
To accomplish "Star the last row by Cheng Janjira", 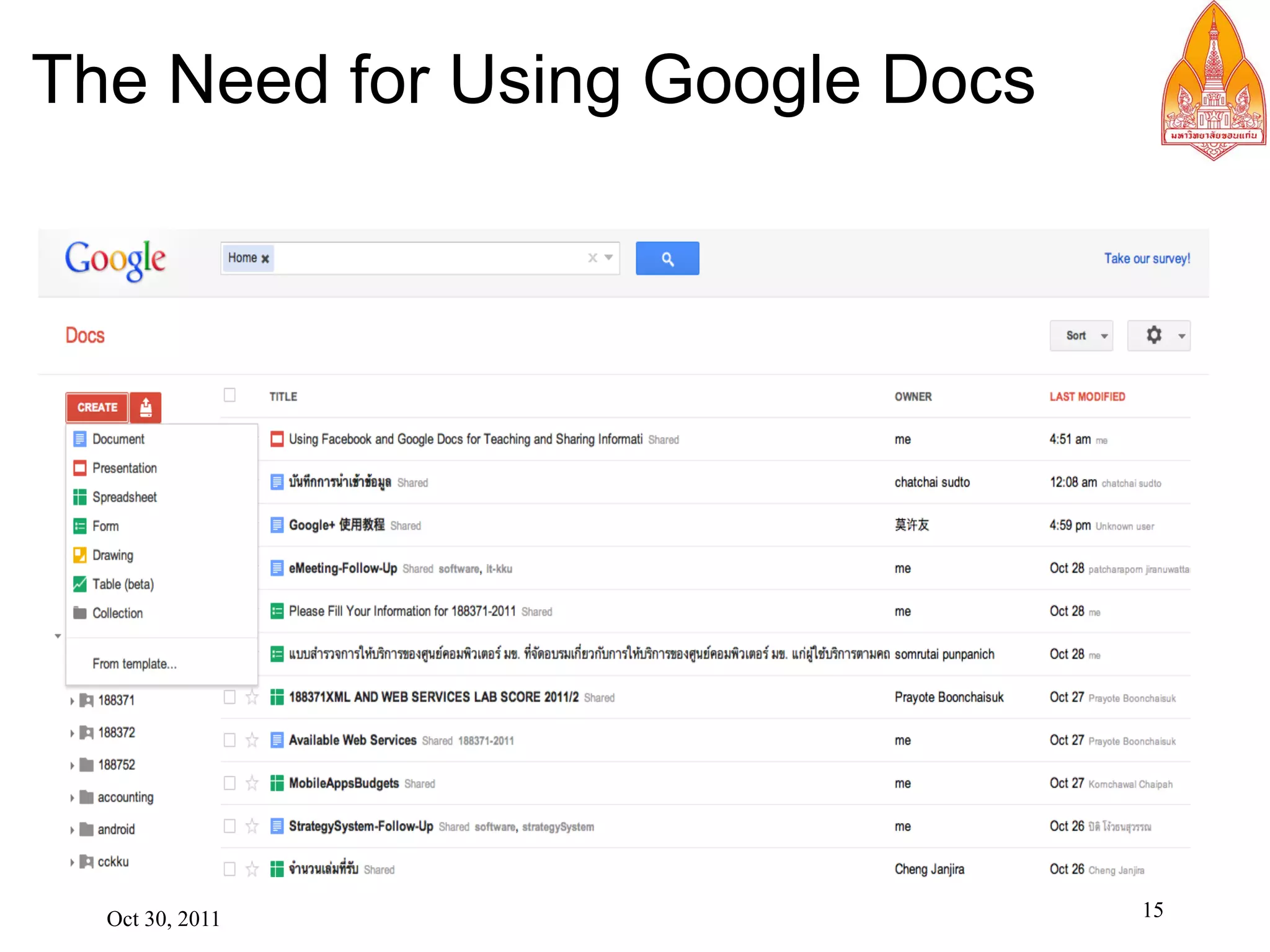I will click(x=252, y=869).
